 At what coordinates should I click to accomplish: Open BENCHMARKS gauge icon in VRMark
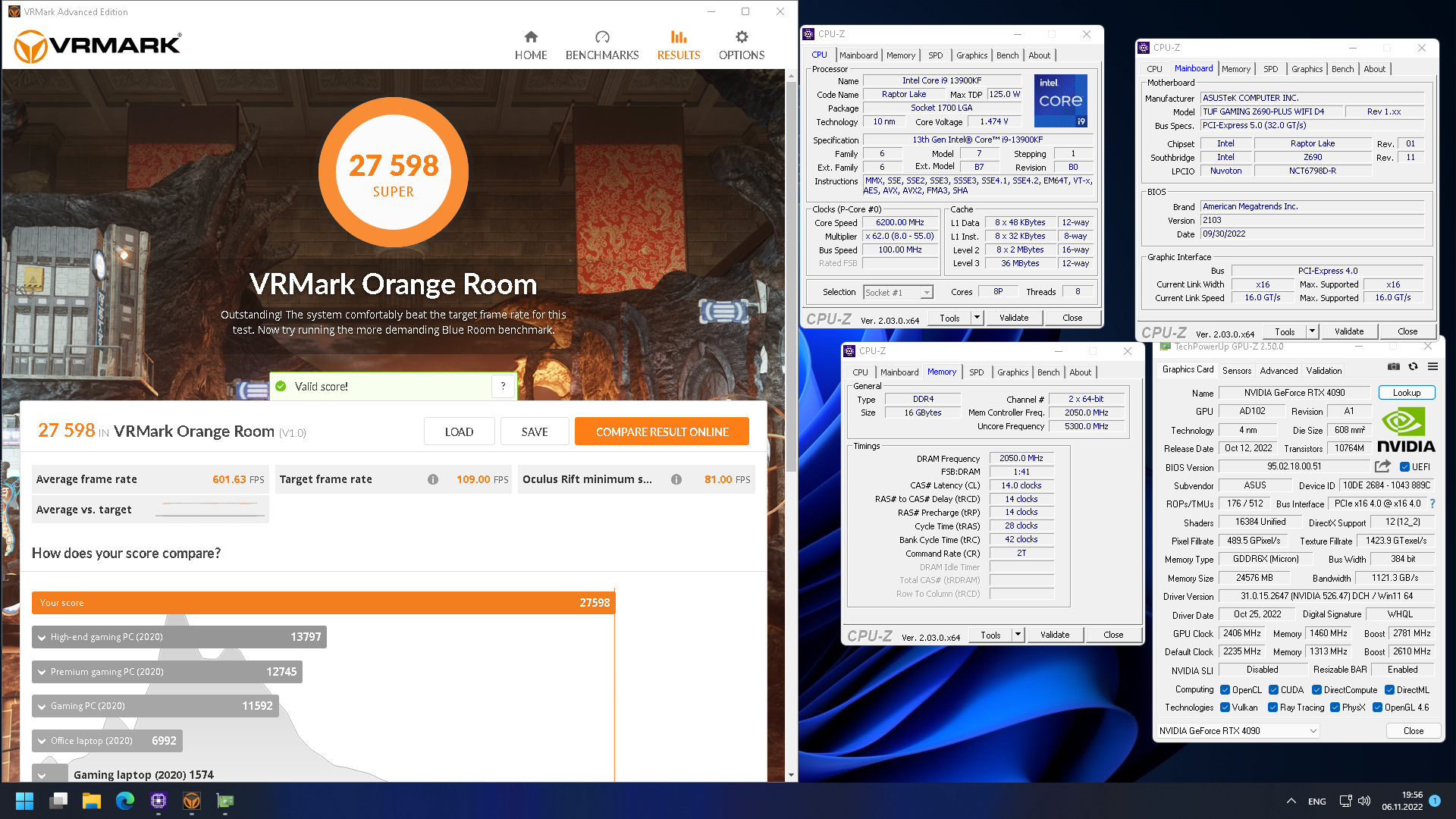point(602,37)
